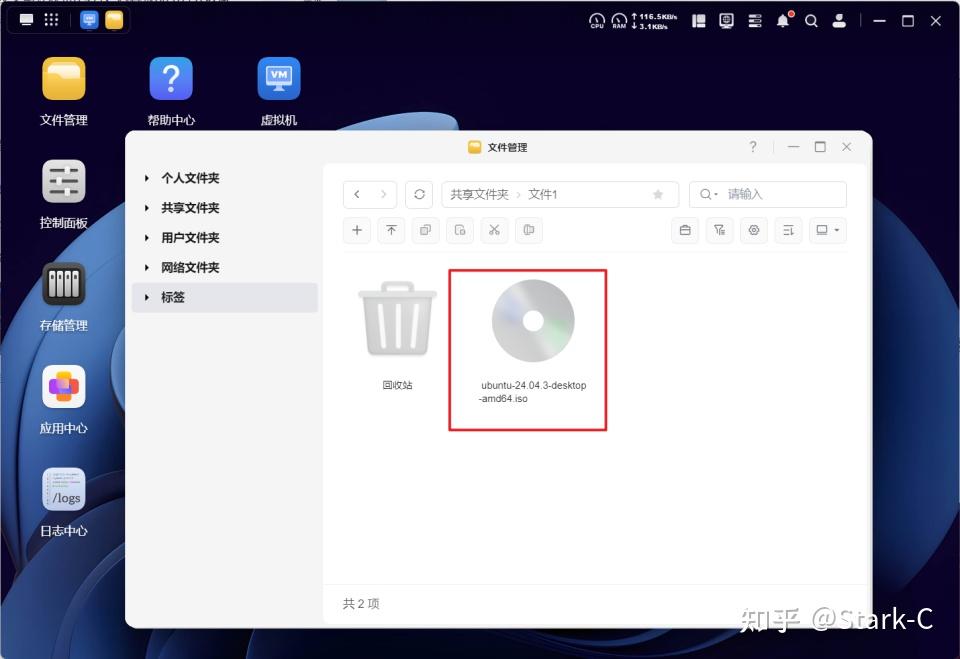960x659 pixels.
Task: Click the 共享文件夹 breadcrumb
Action: (479, 195)
